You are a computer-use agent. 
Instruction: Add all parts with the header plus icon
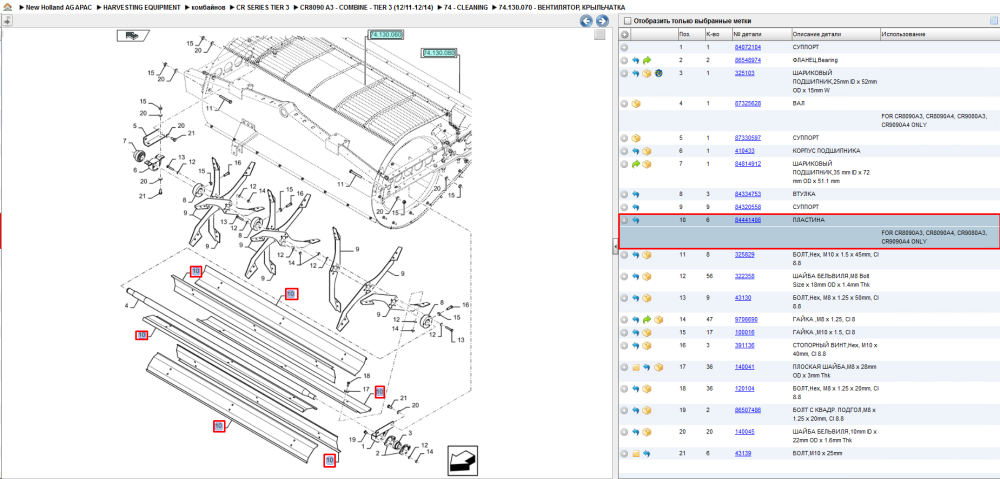point(624,34)
